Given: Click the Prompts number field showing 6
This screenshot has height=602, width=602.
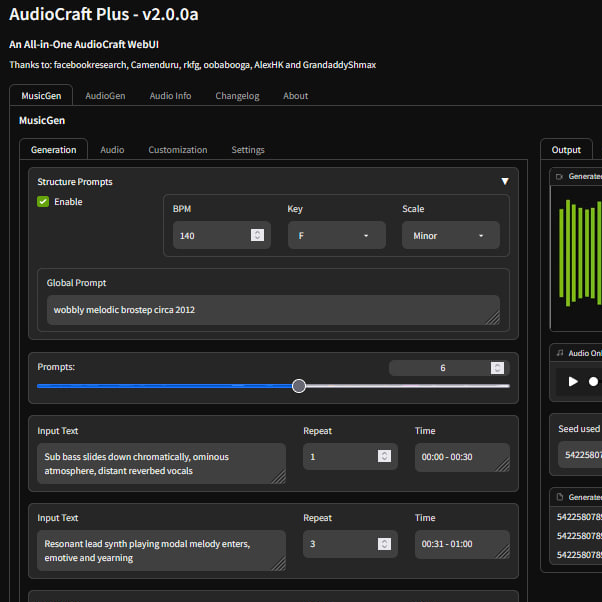Looking at the screenshot, I should click(449, 368).
